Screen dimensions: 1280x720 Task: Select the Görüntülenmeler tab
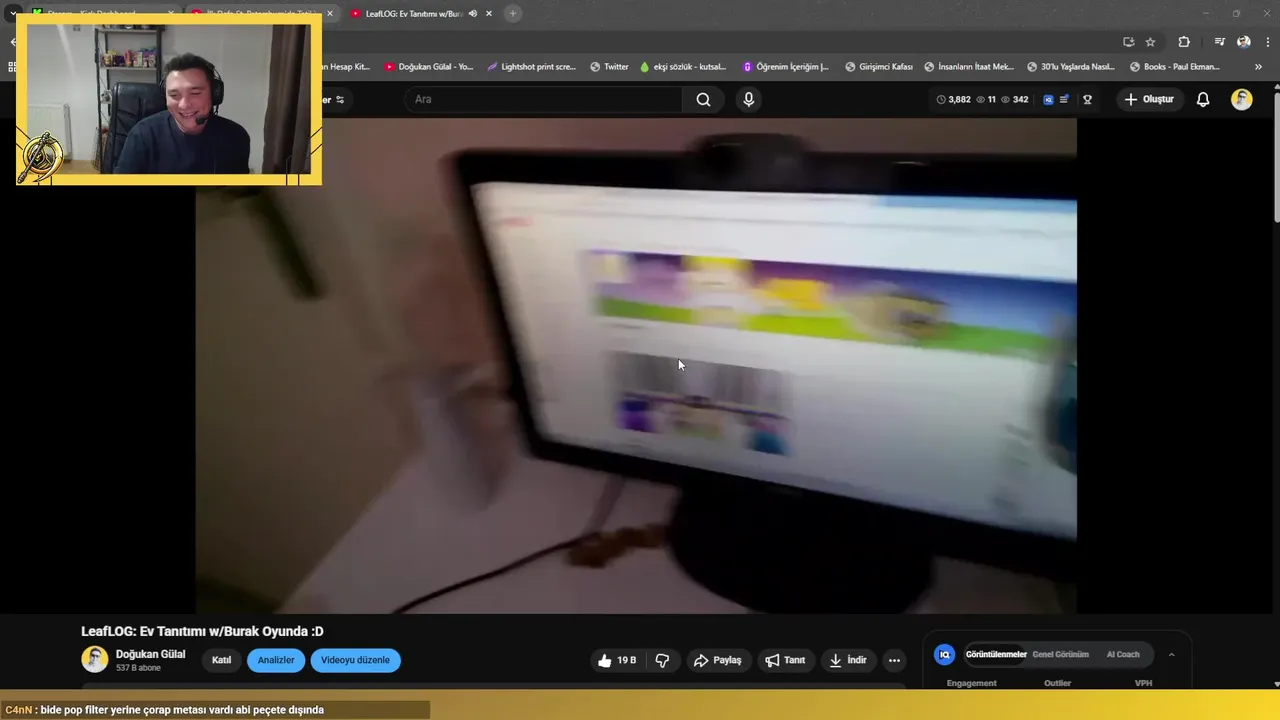click(996, 654)
